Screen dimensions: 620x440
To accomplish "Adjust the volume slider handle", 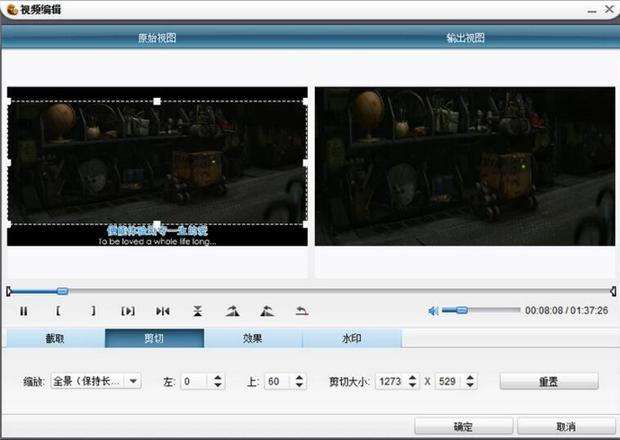I will pos(461,310).
